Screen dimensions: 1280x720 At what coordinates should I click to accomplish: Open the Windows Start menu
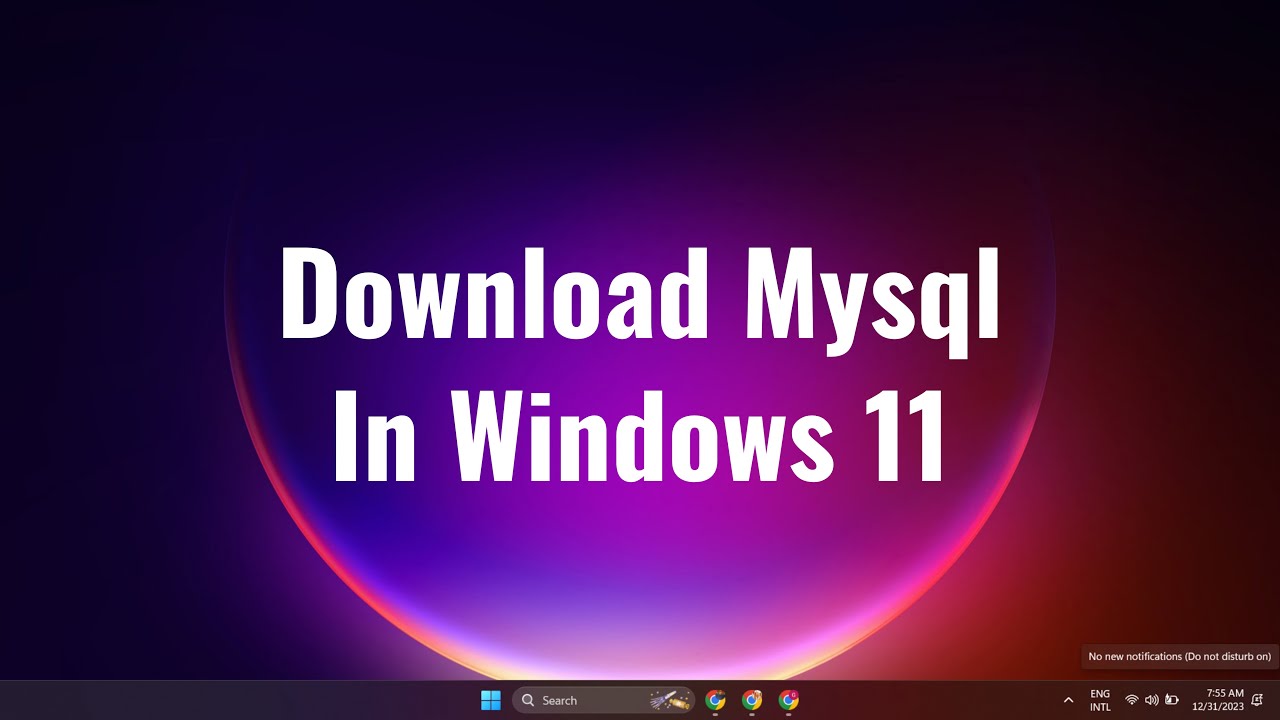tap(491, 700)
